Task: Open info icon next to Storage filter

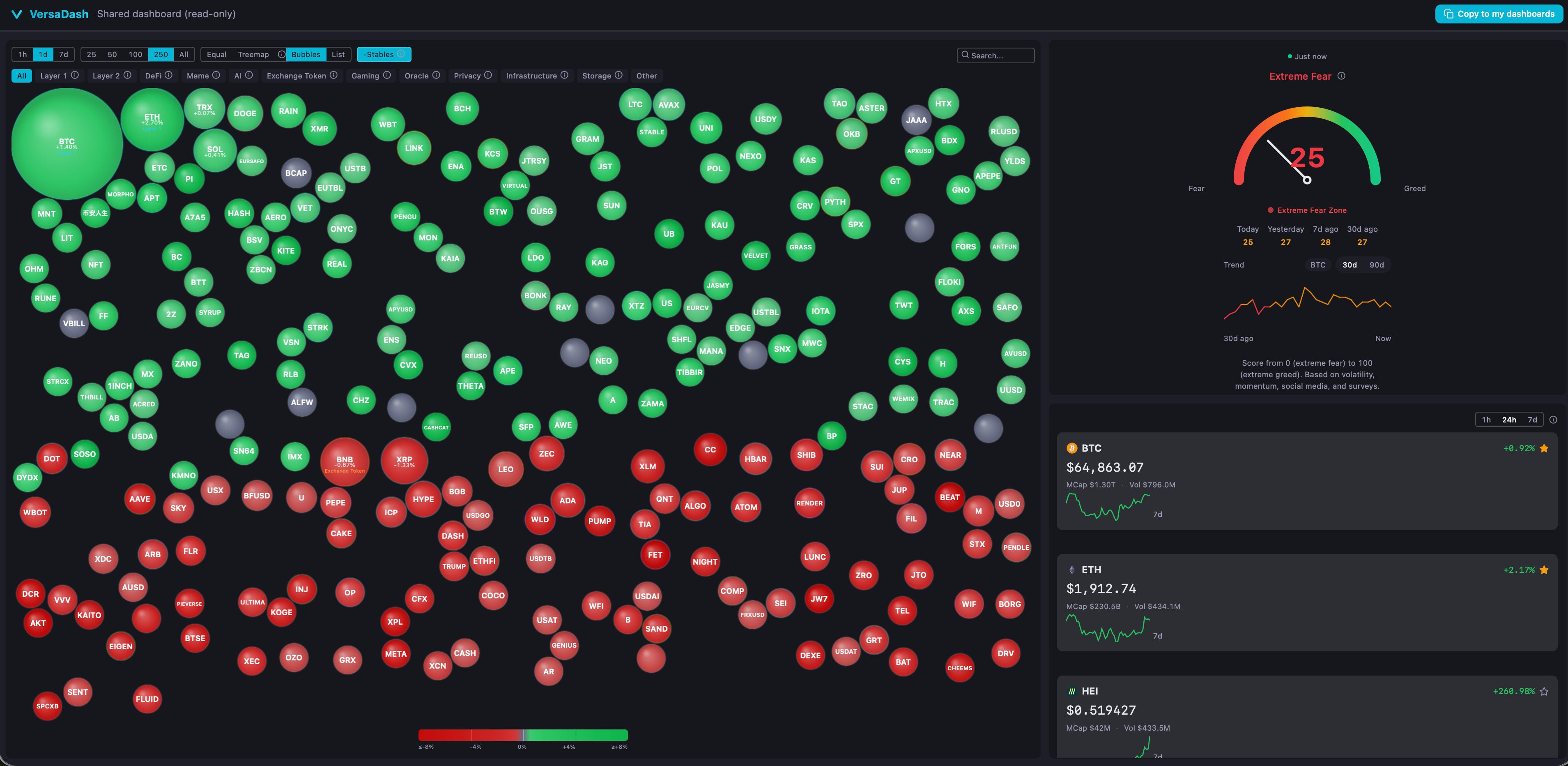Action: (x=618, y=75)
